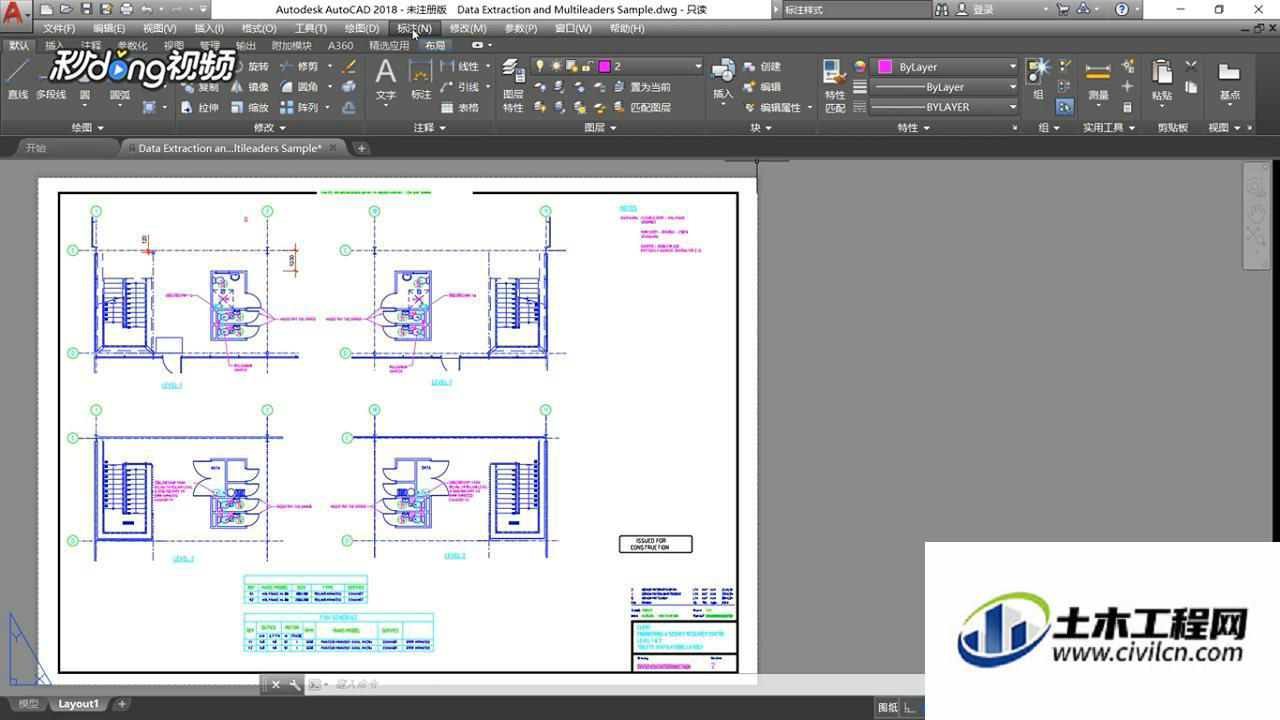Viewport: 1280px width, 720px height.
Task: Switch to the A360 ribbon tab
Action: [x=340, y=45]
